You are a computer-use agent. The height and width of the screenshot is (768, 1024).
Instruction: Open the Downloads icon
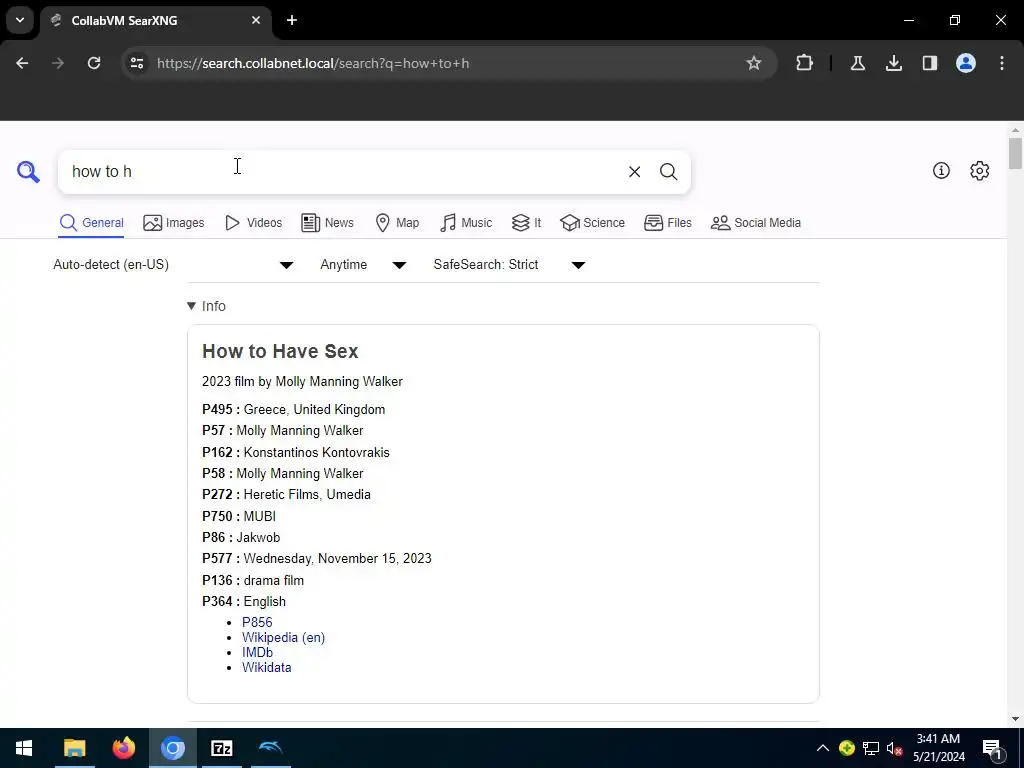894,63
